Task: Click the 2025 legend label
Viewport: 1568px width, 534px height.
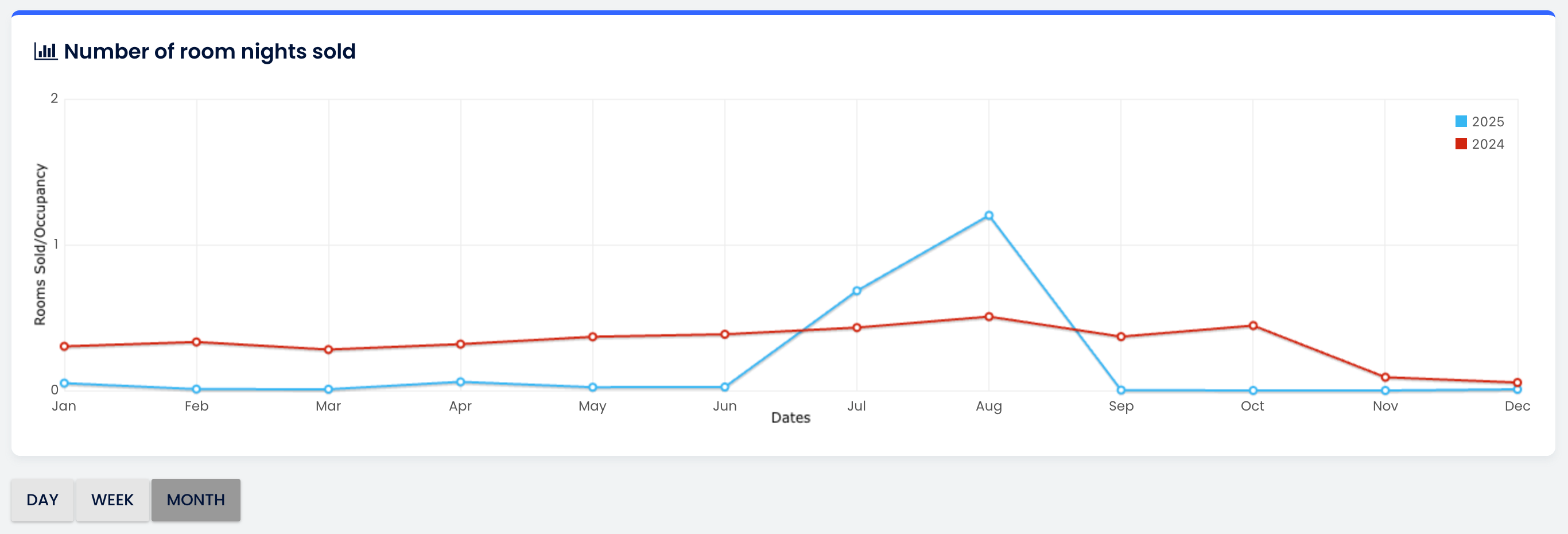Action: [x=1488, y=121]
